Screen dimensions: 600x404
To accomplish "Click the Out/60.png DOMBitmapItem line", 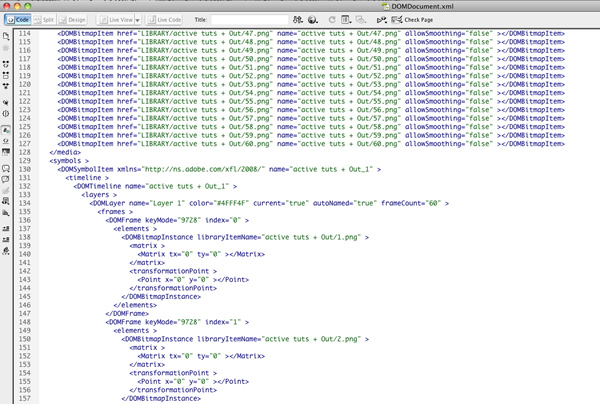I will coord(311,144).
